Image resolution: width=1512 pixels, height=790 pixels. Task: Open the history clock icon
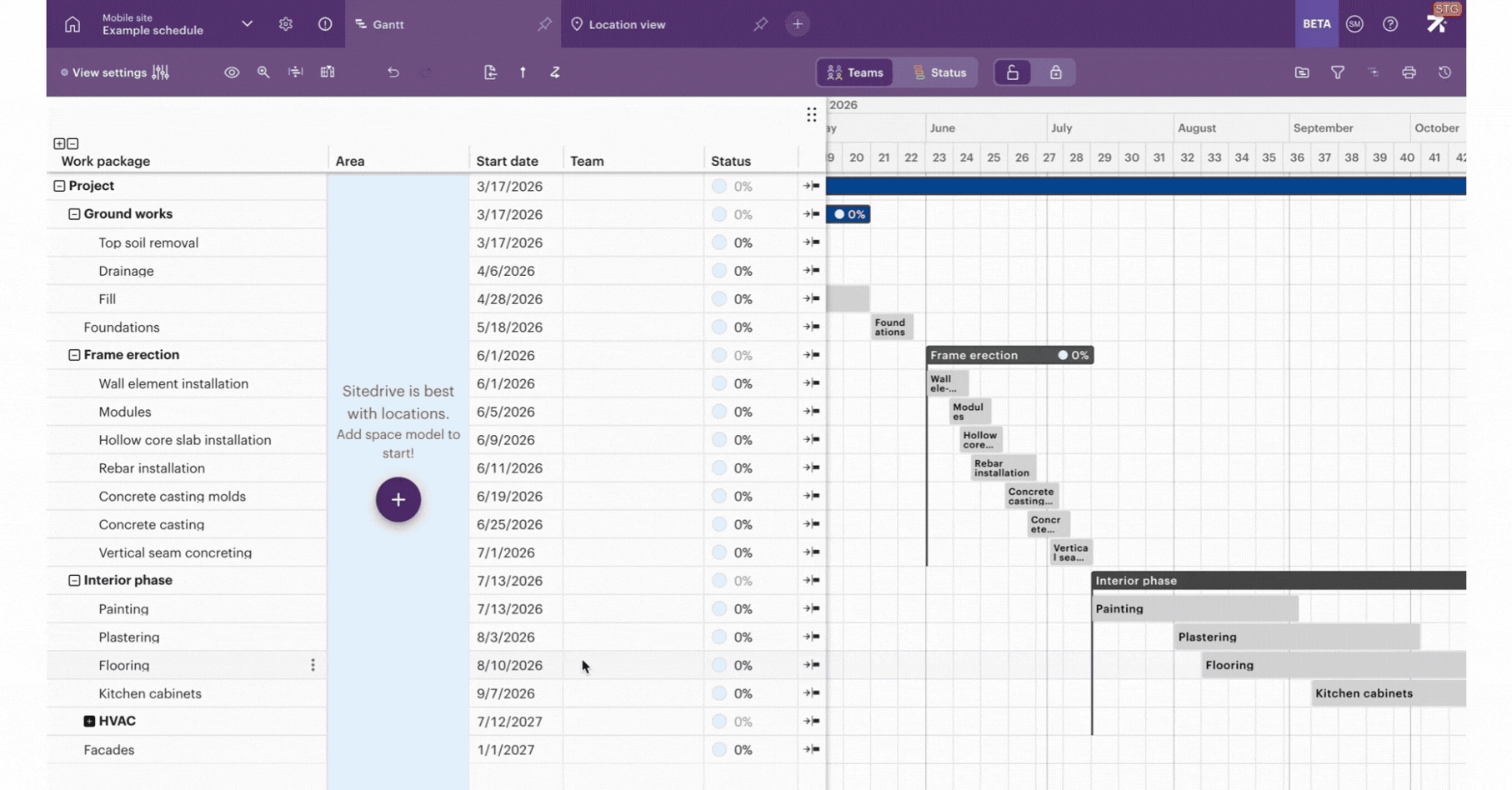1444,72
